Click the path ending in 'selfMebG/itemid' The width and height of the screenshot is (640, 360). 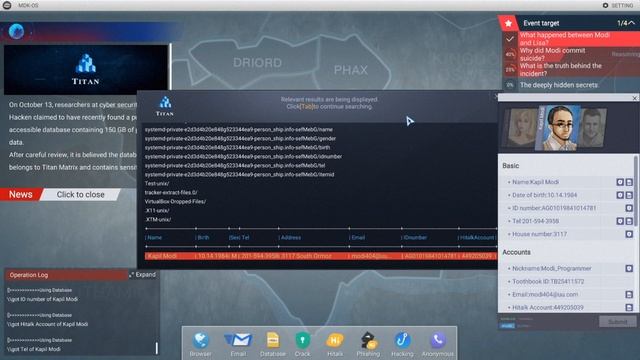coord(240,175)
